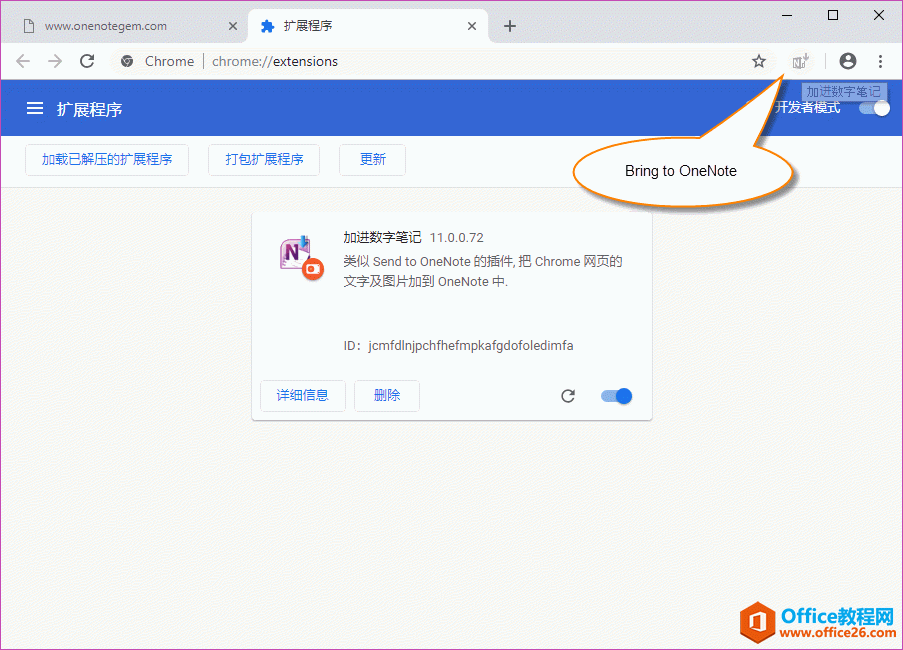
Task: Click the reload extension circular arrow icon
Action: point(568,395)
